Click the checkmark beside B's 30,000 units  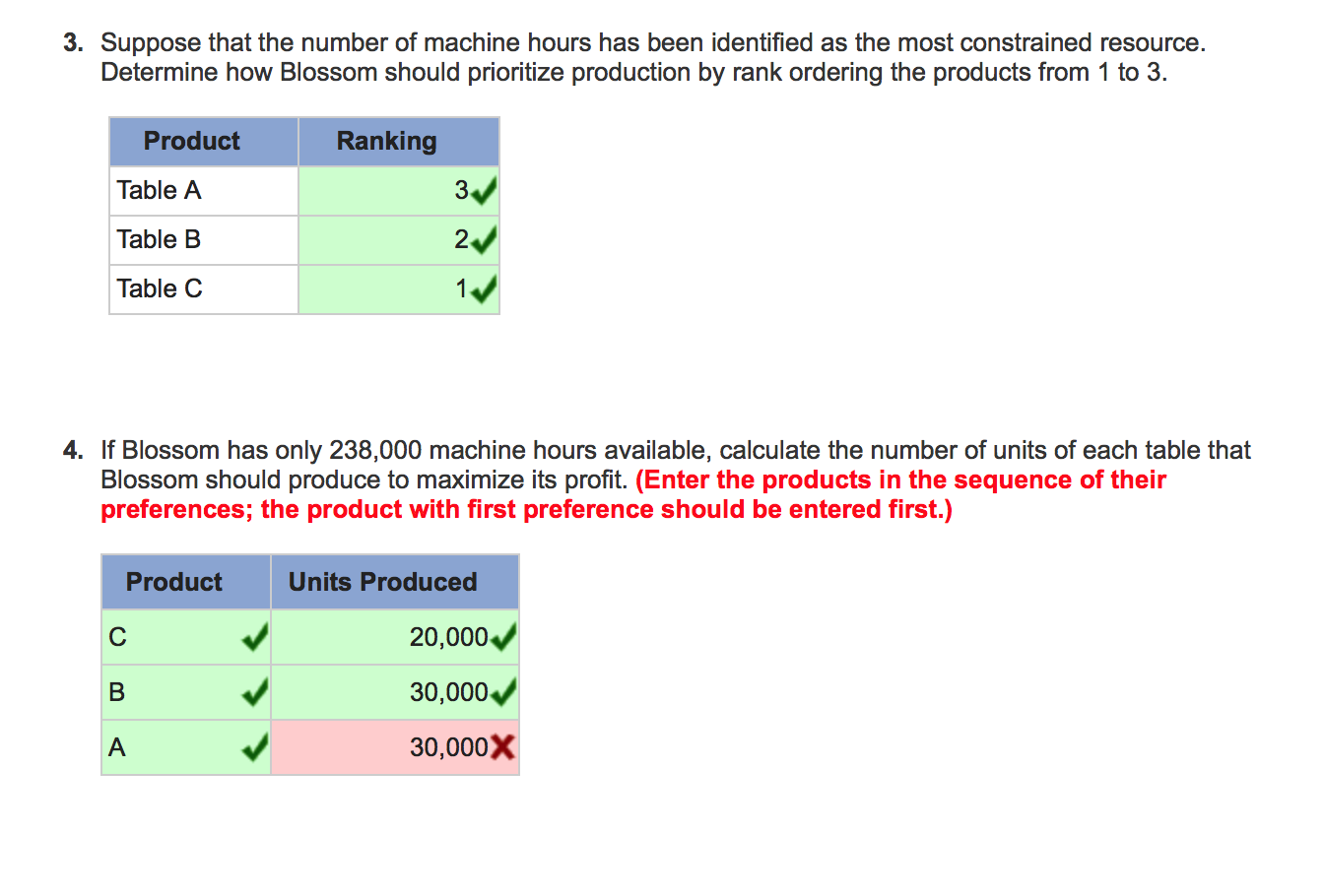click(x=503, y=693)
